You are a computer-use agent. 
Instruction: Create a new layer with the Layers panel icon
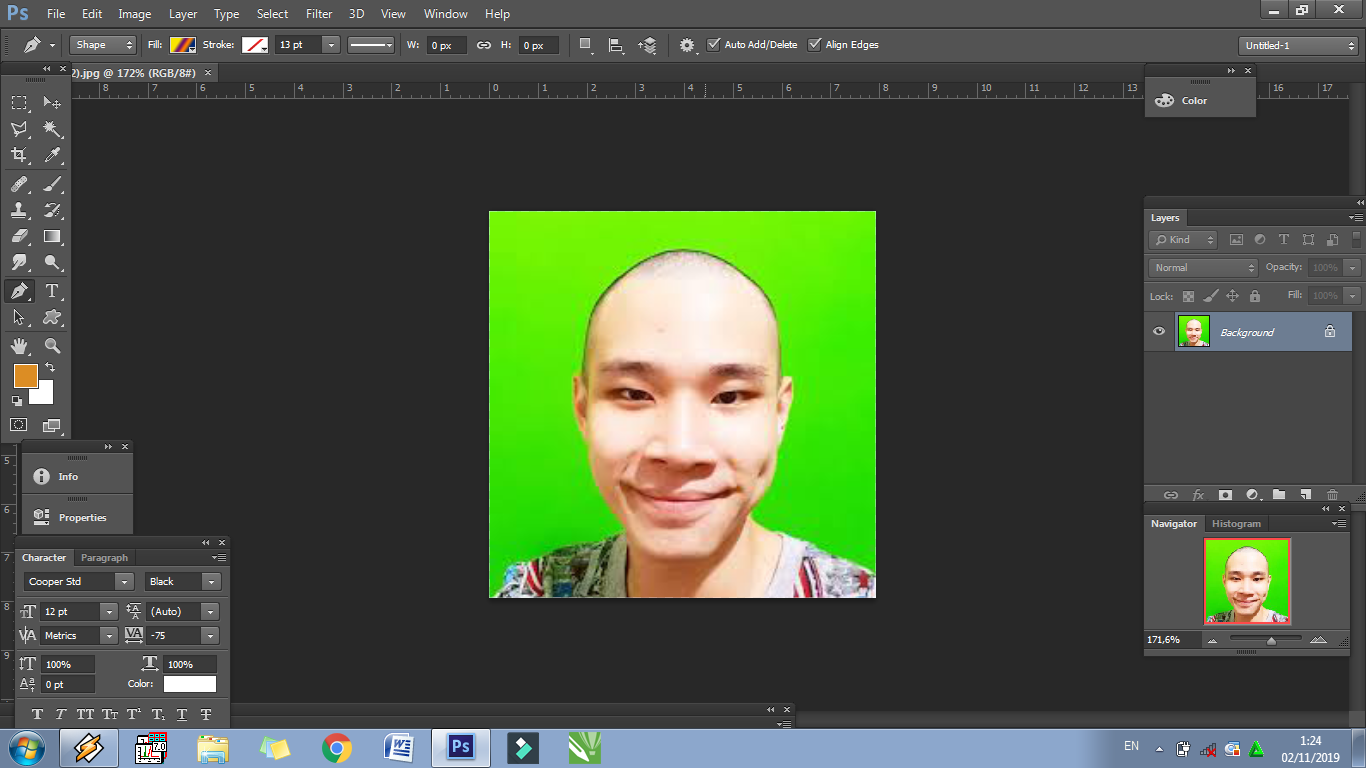pyautogui.click(x=1305, y=495)
